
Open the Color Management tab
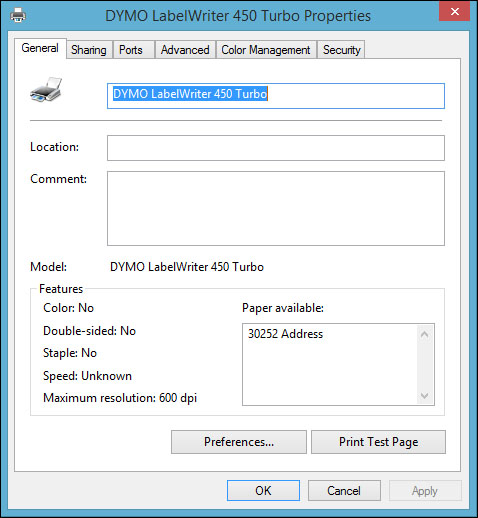[x=266, y=50]
